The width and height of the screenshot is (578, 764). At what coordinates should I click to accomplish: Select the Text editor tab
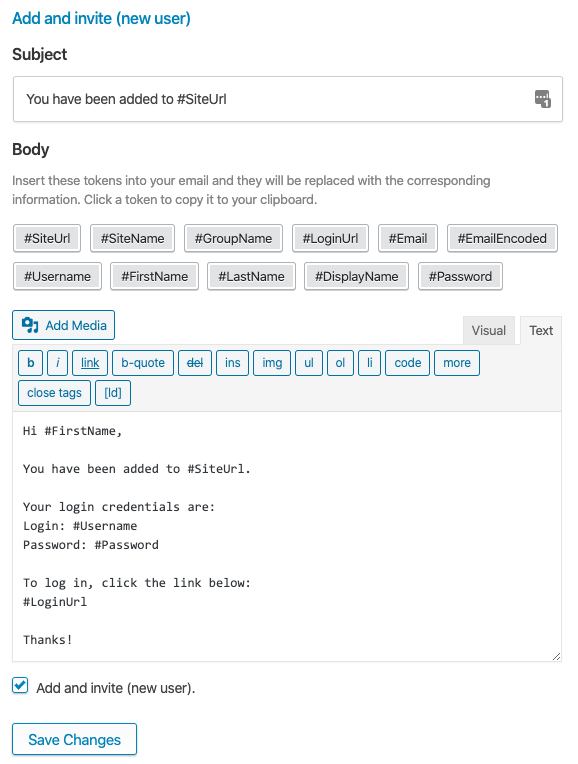tap(541, 330)
